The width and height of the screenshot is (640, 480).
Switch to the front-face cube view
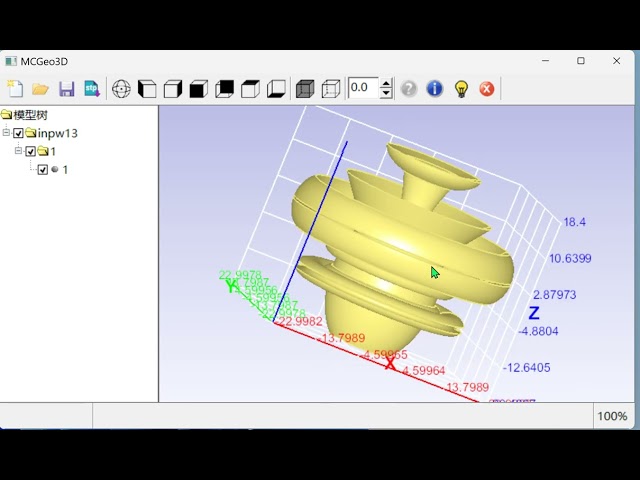tap(199, 89)
